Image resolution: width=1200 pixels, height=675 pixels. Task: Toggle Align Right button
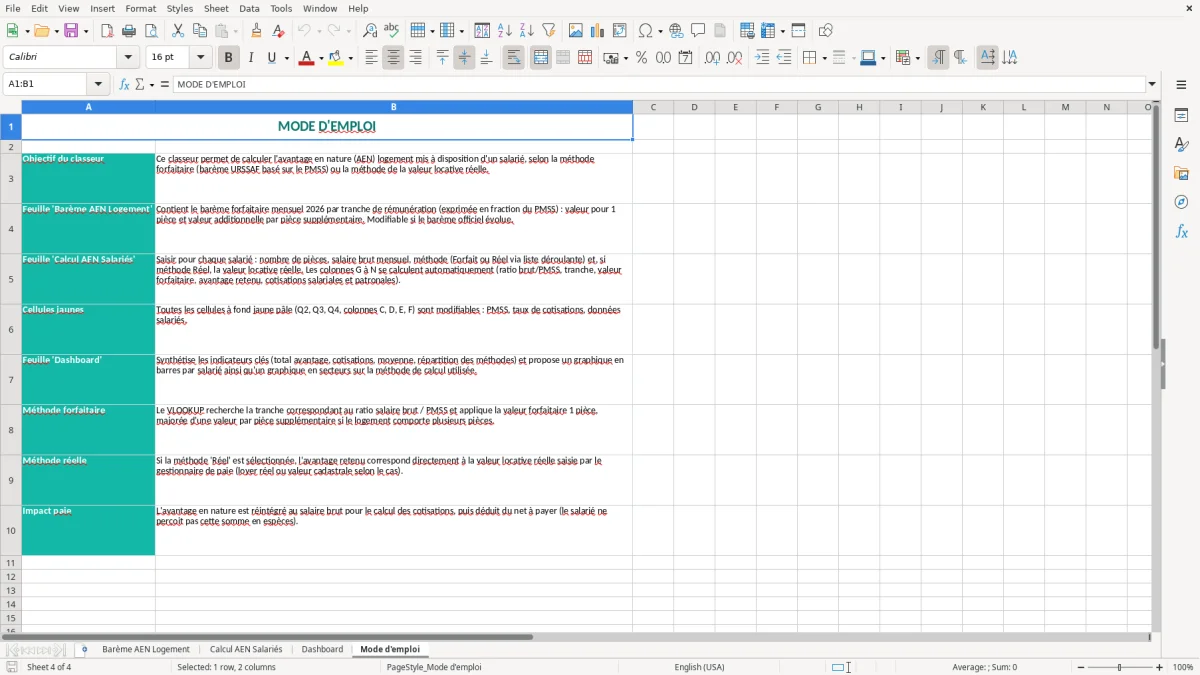(x=415, y=58)
